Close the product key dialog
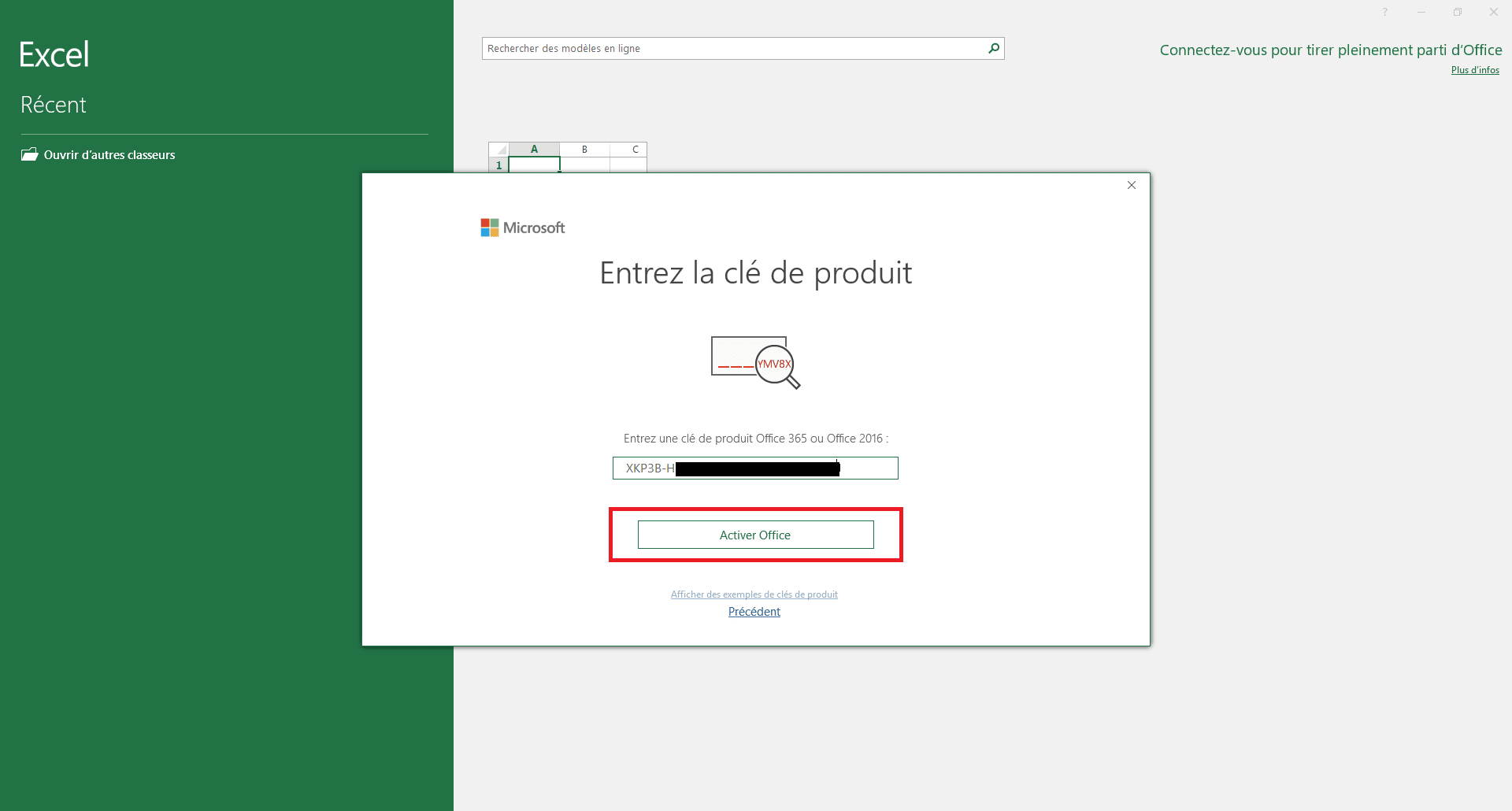 point(1132,185)
